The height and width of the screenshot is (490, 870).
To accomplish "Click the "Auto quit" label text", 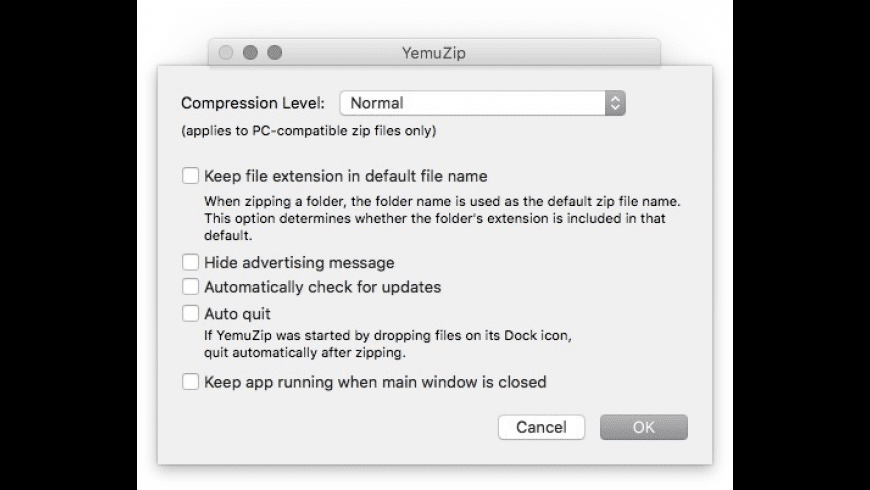I will [237, 314].
